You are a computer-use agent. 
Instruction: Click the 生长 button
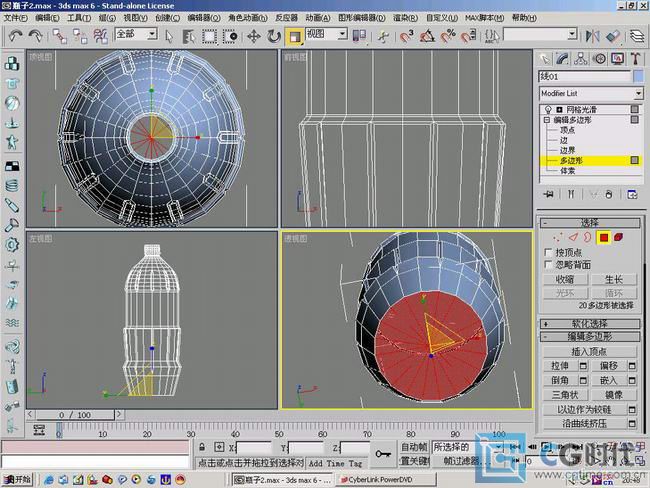tap(614, 280)
